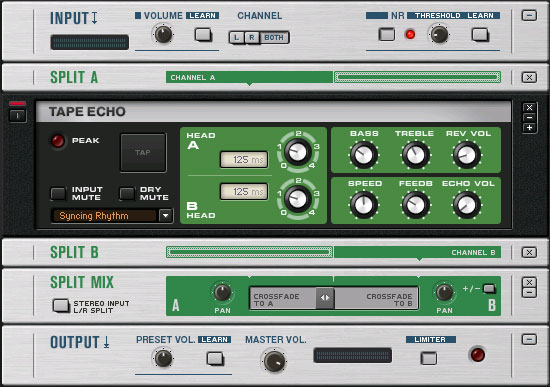Click the NR Threshold knob
Screen dimensions: 550x387
(439, 34)
